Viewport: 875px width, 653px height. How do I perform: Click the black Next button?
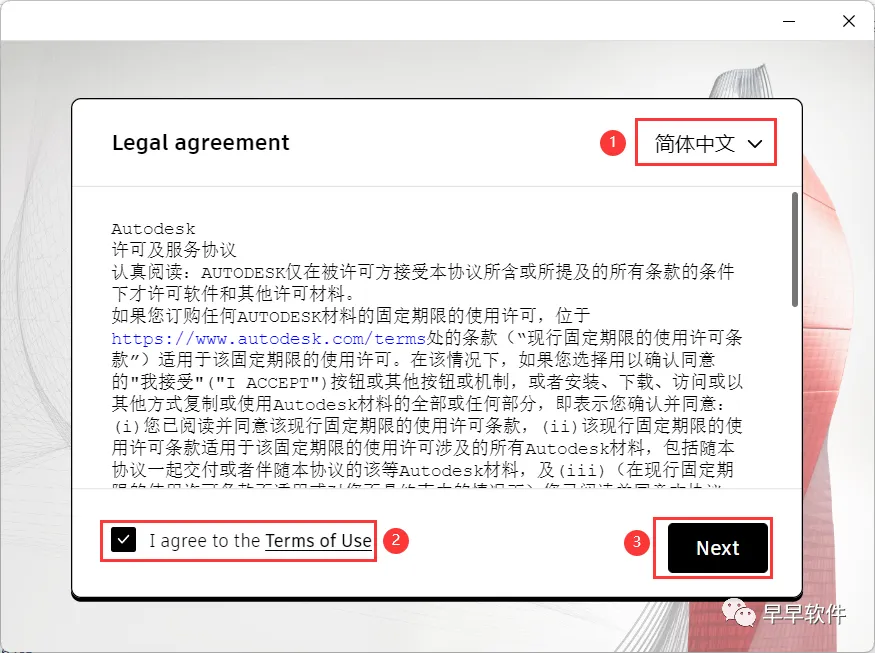coord(718,548)
